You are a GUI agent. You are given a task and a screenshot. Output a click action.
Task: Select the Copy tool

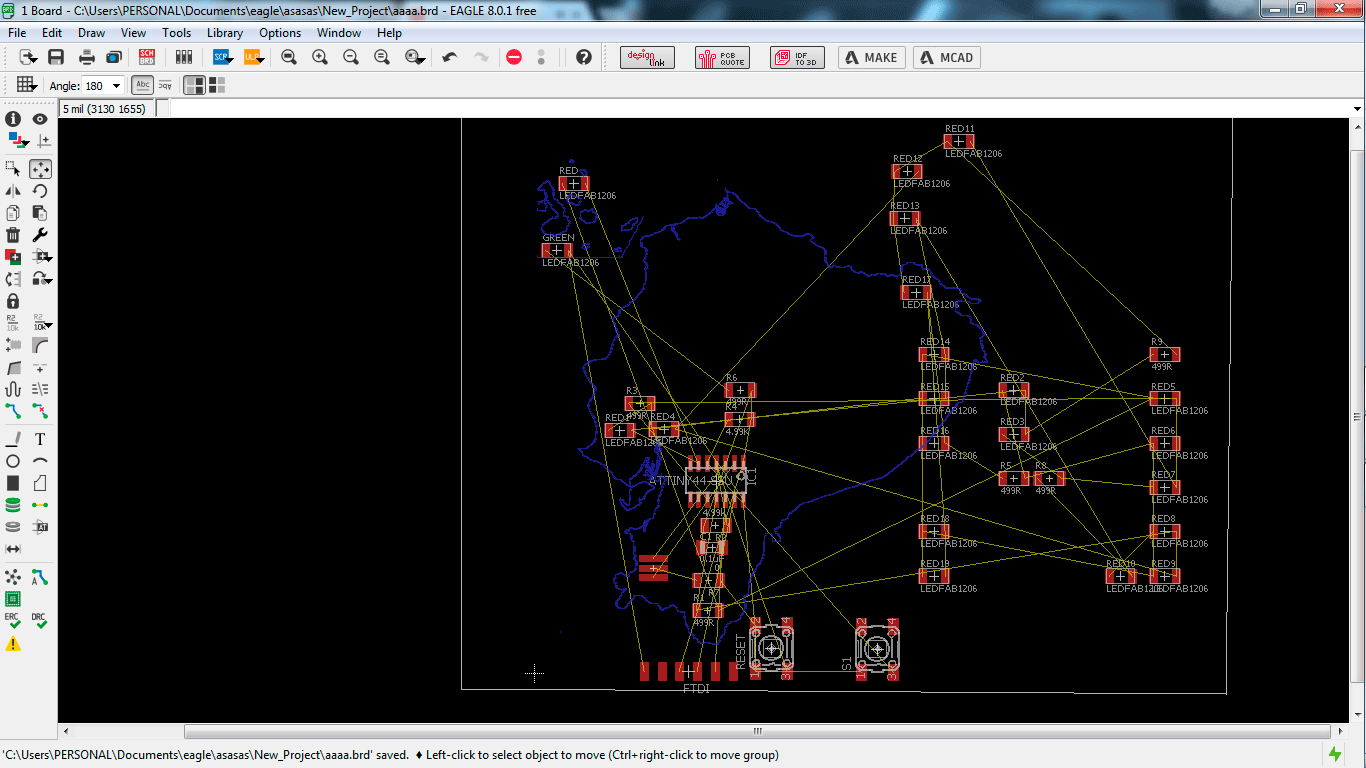[13, 213]
